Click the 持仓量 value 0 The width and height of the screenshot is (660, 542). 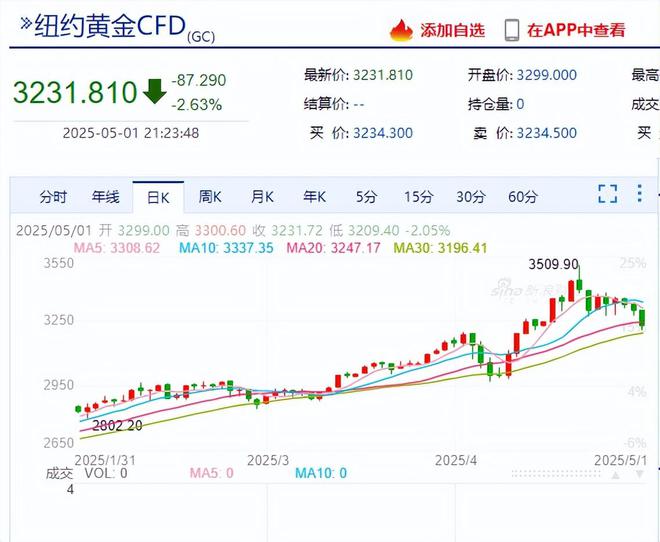pos(520,104)
